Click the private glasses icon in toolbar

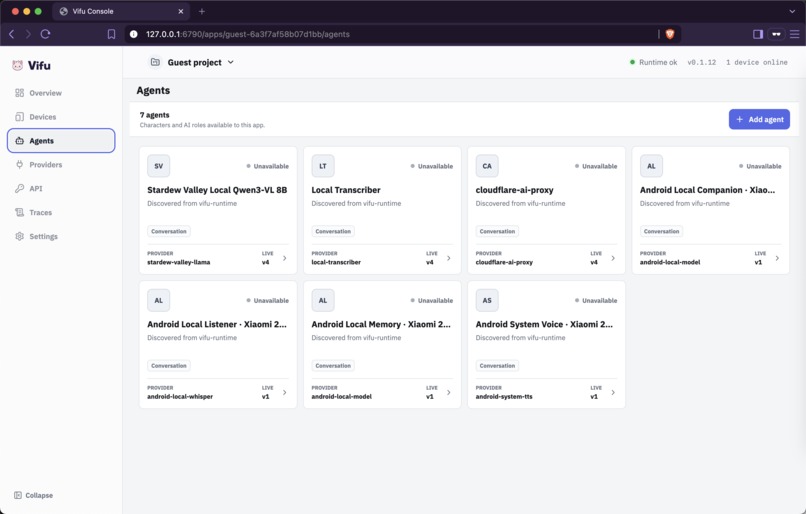pos(776,34)
